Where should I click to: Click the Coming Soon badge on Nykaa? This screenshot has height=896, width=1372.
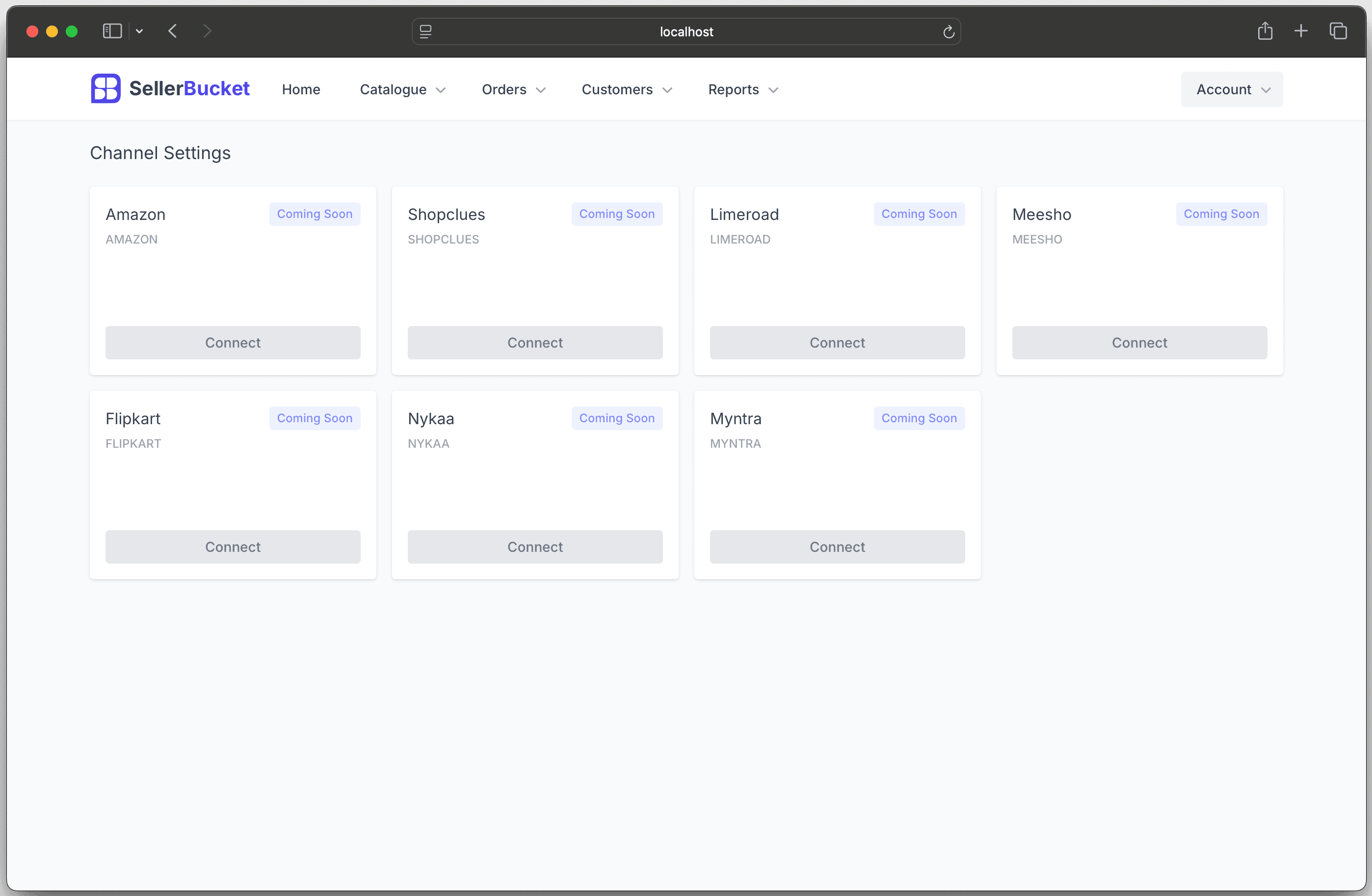coord(617,418)
